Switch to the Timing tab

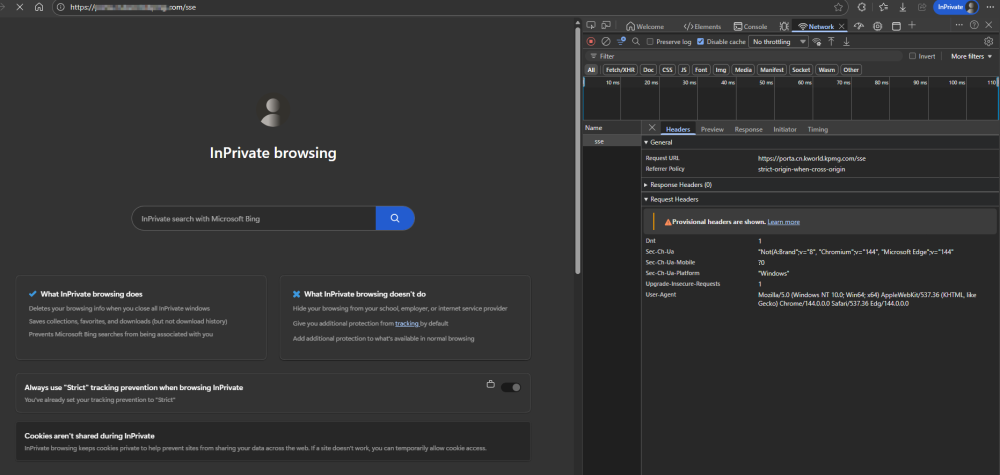pyautogui.click(x=817, y=129)
